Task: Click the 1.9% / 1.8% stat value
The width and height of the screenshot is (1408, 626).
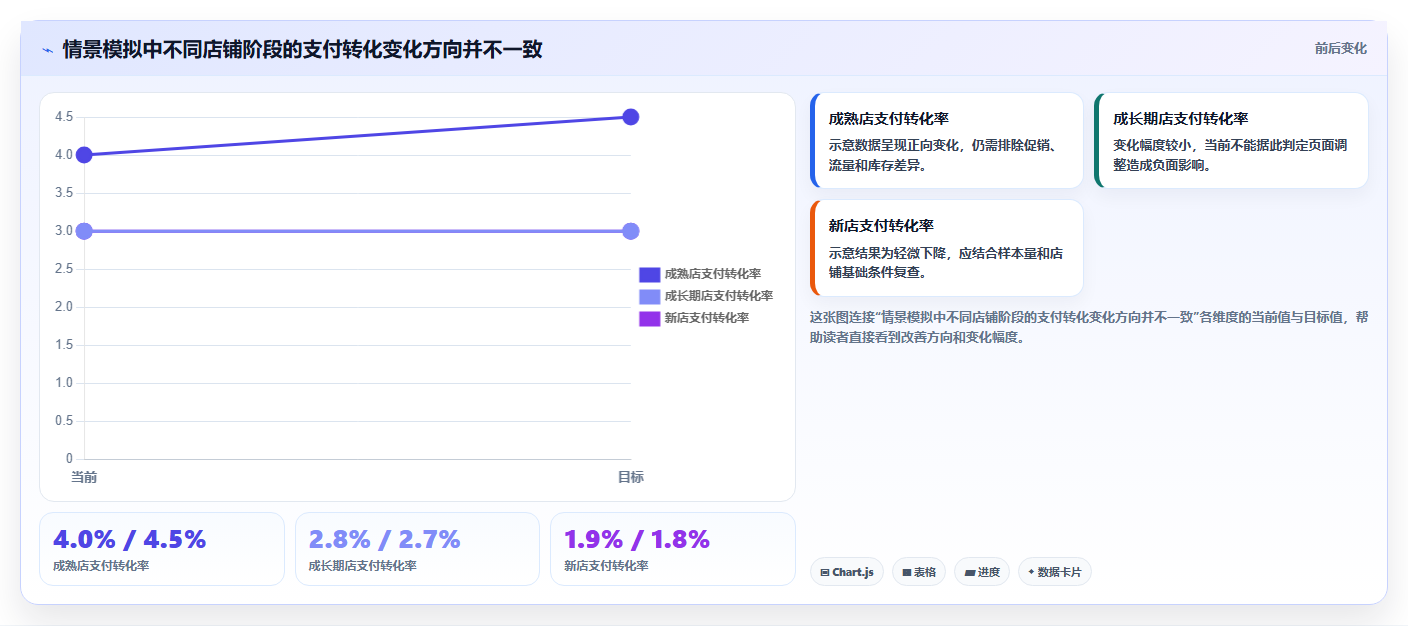Action: pos(637,540)
